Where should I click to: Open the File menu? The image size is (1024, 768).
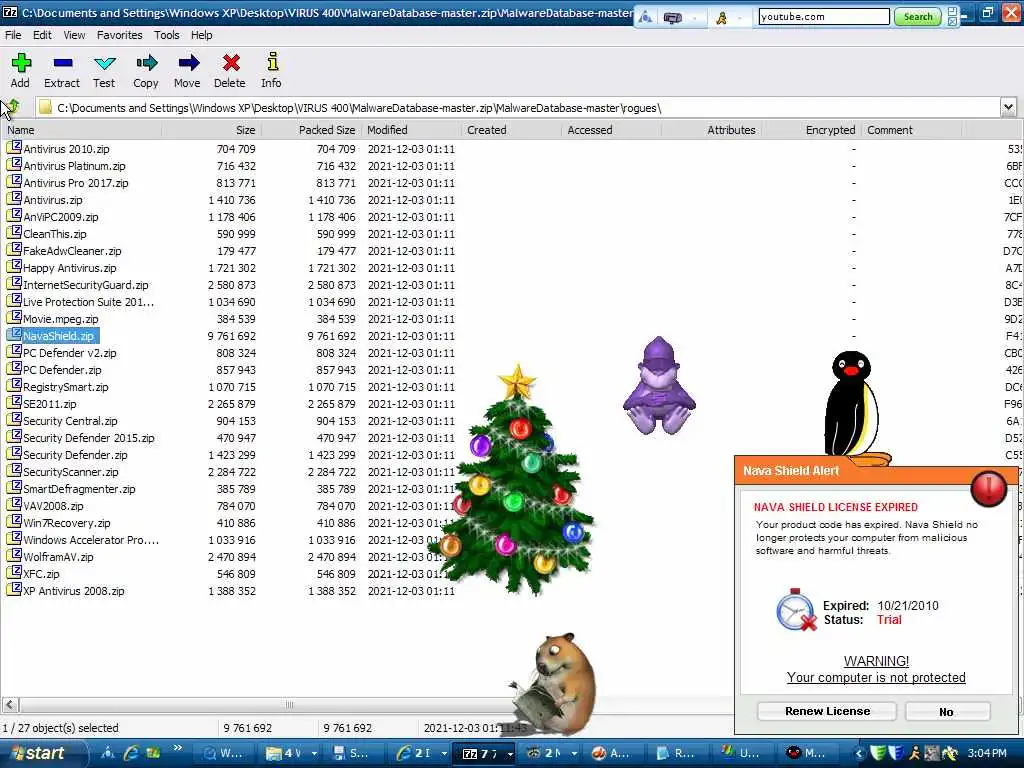13,35
